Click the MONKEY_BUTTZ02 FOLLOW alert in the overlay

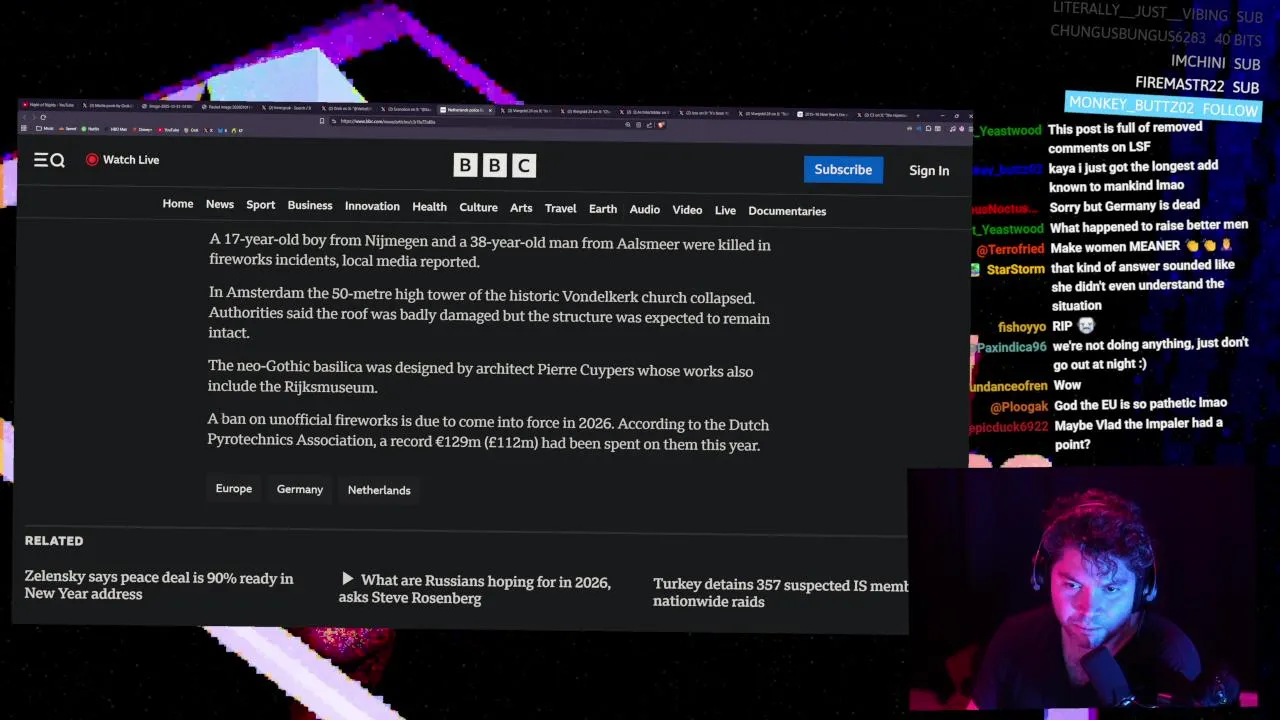click(1163, 106)
